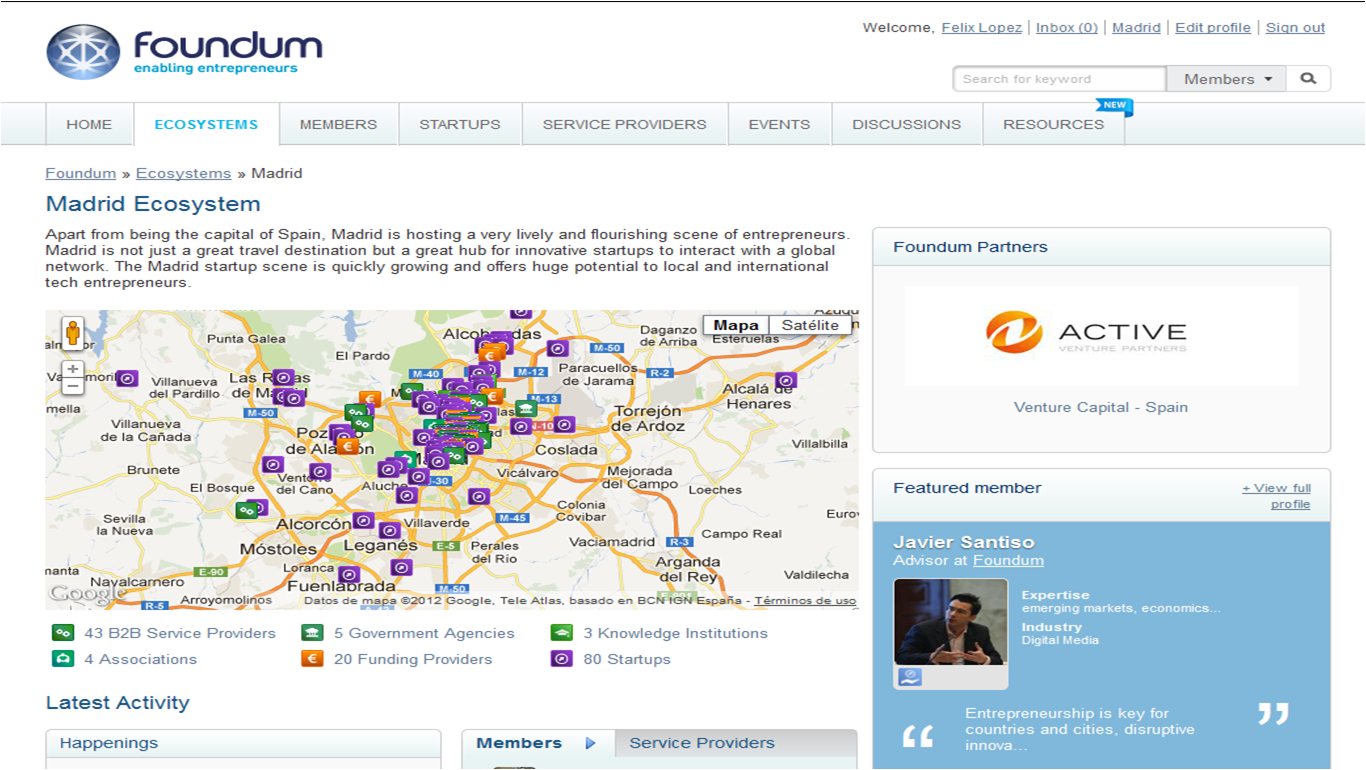Click the map zoom in plus button

(x=73, y=369)
